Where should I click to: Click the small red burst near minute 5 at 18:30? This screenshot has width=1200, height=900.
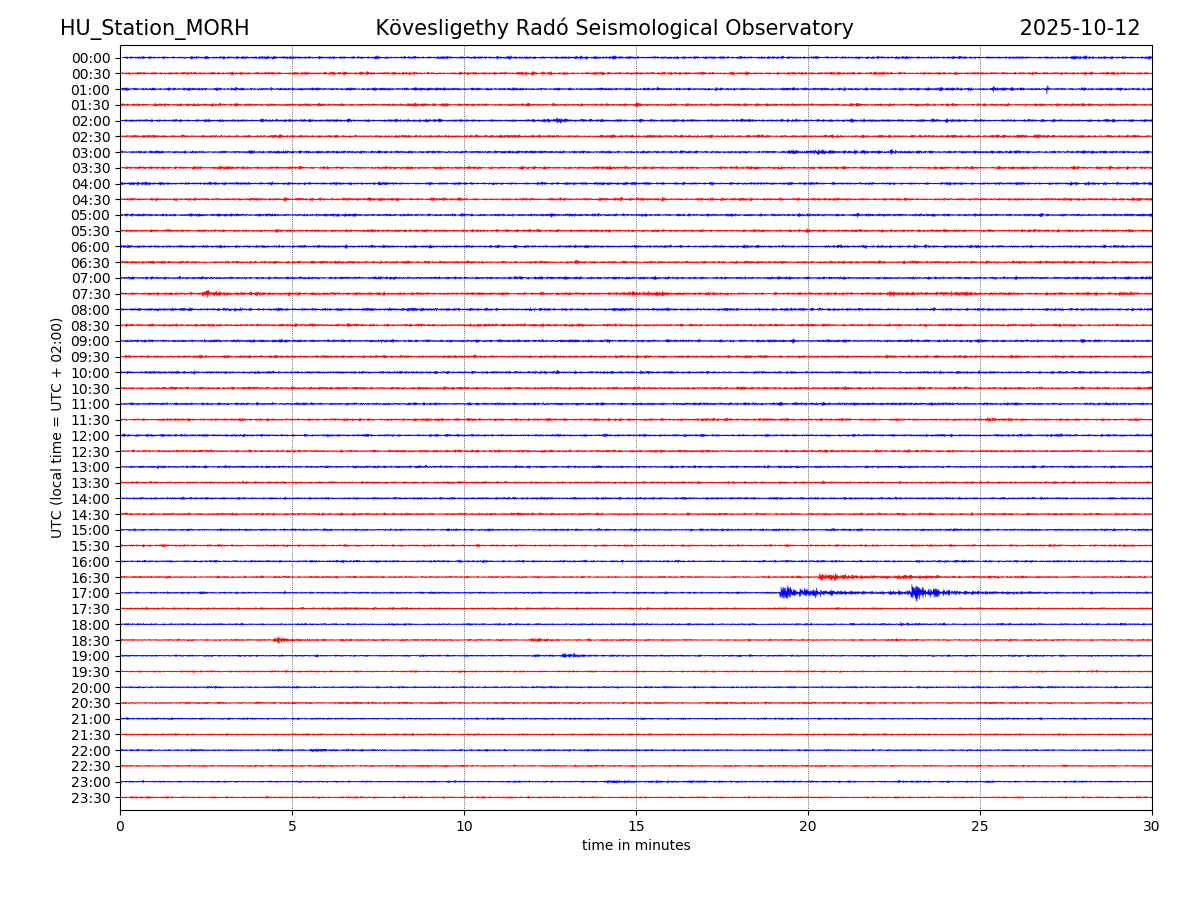click(x=280, y=640)
